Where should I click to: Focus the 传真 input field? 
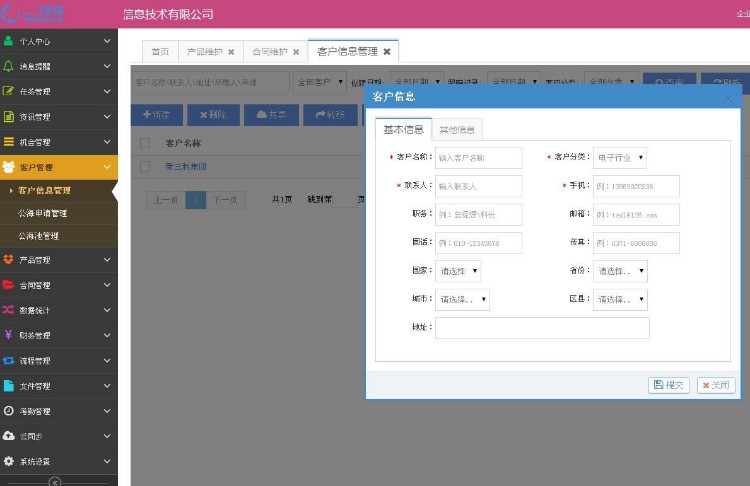[636, 243]
